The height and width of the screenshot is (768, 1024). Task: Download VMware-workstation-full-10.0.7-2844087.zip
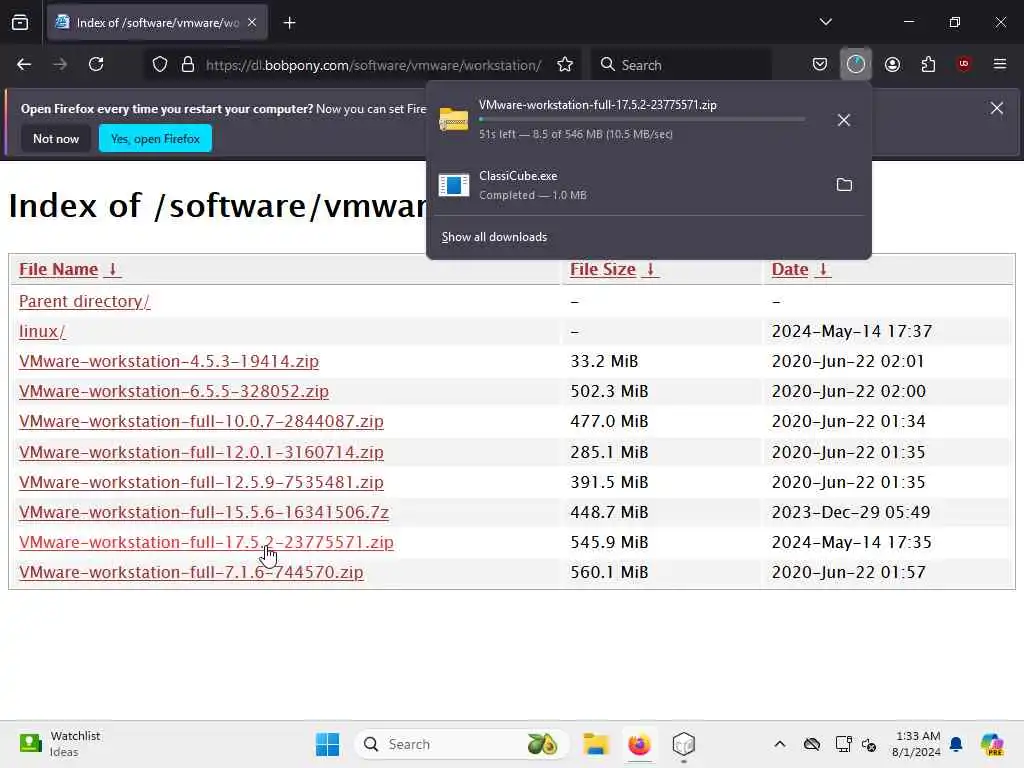[201, 421]
